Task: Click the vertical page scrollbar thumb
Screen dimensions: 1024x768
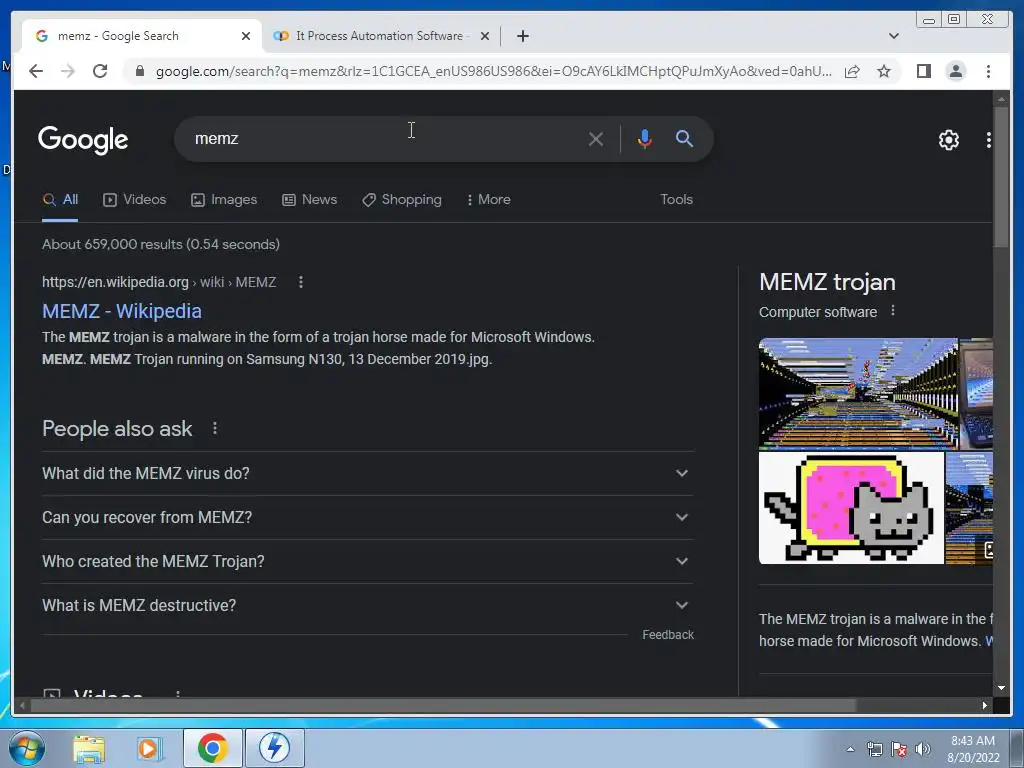Action: pos(1001,176)
